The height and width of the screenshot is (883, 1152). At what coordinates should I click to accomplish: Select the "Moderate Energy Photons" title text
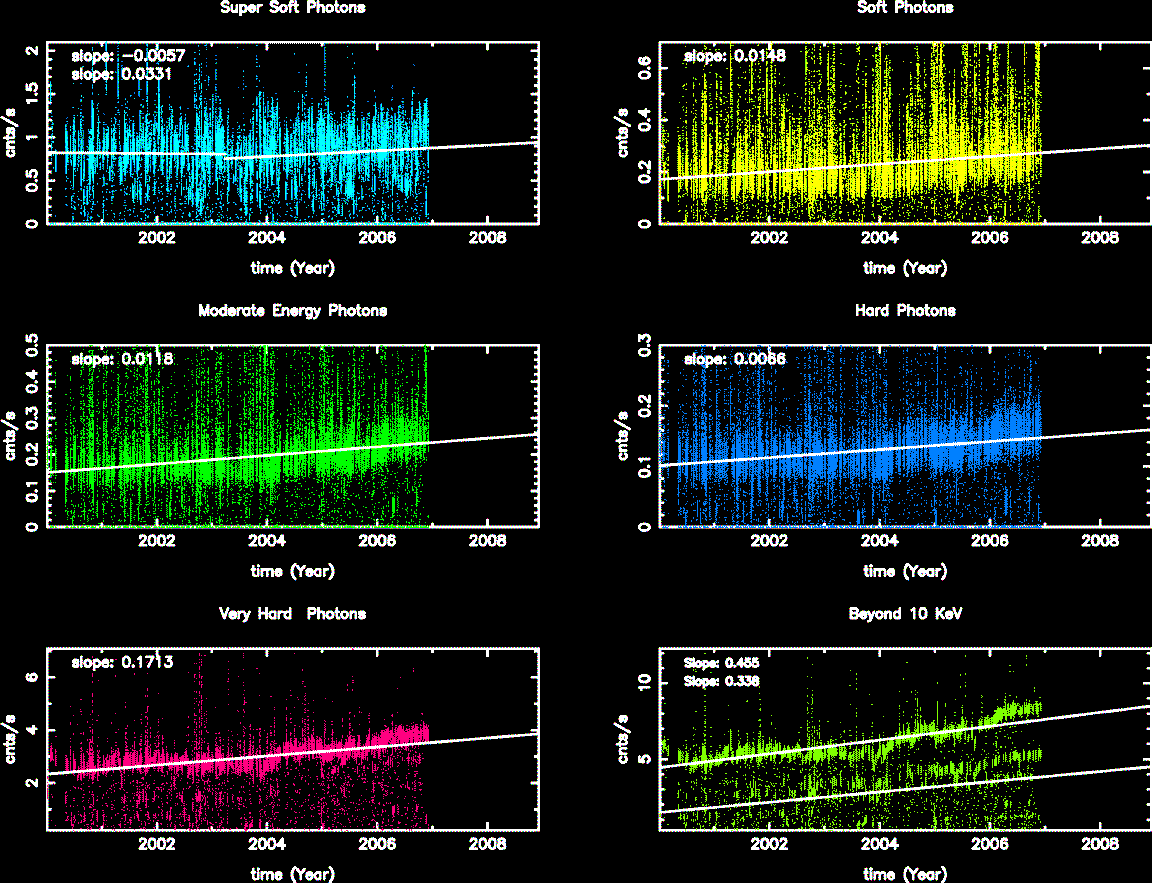coord(292,311)
